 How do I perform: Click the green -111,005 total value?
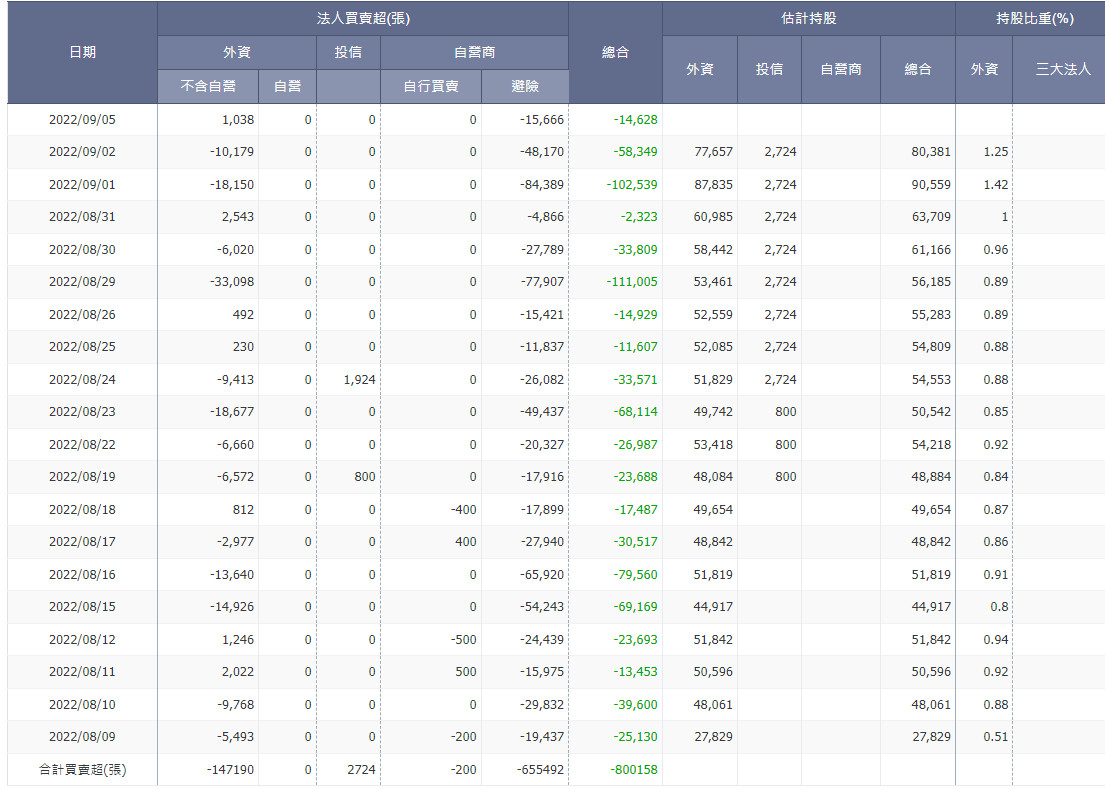[x=632, y=282]
